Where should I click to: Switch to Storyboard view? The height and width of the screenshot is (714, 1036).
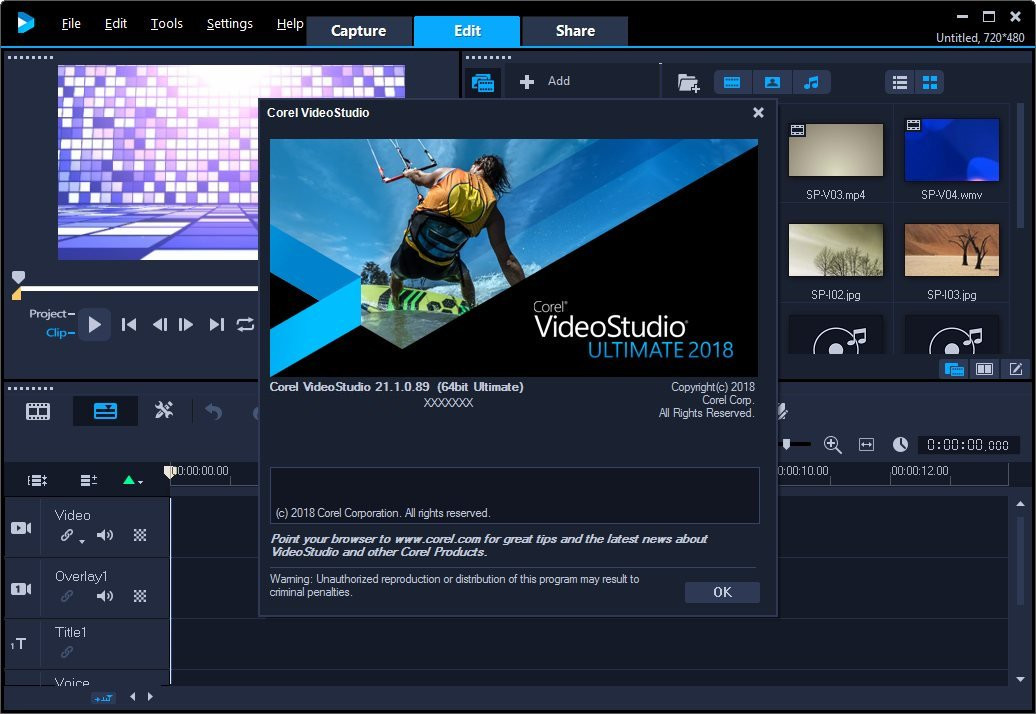[38, 411]
